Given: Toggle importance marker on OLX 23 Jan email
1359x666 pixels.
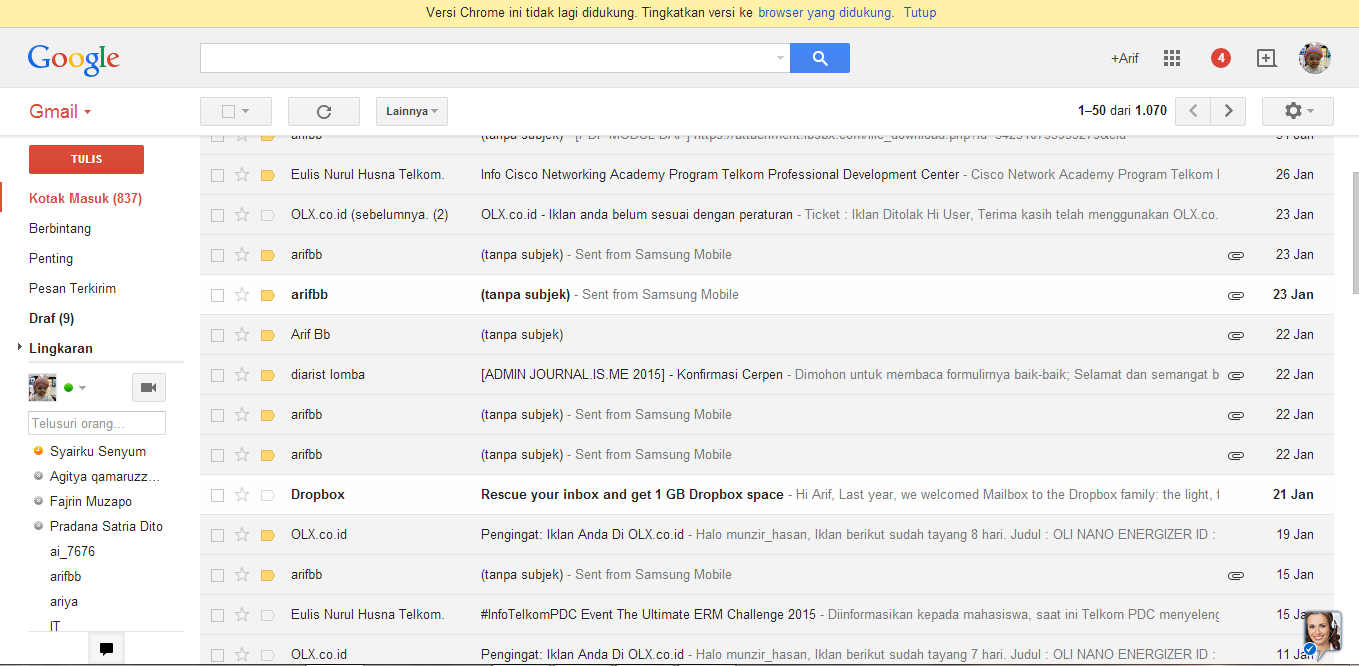Looking at the screenshot, I should [267, 215].
